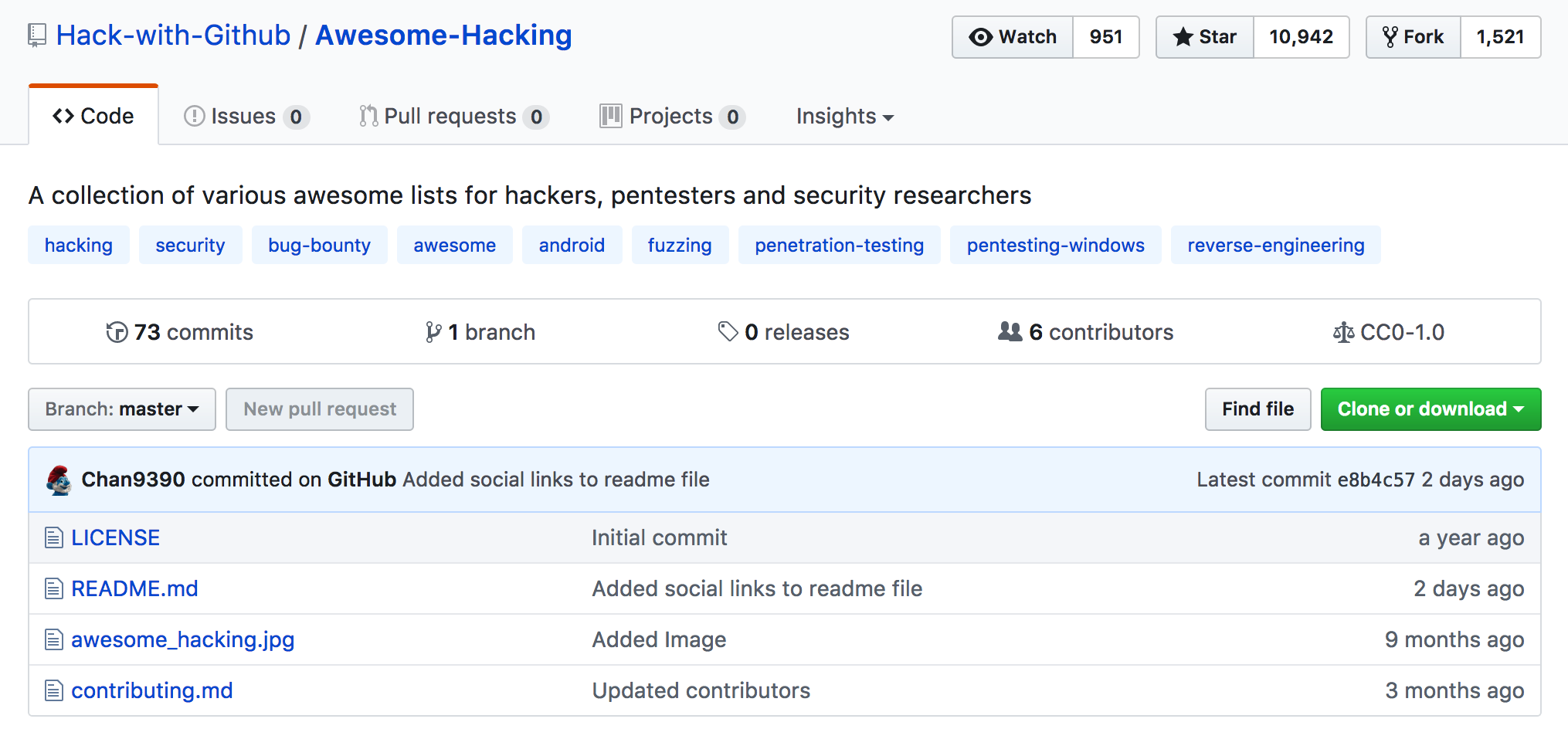Click the eye icon on the Watch button
Viewport: 1568px width, 729px height.
(x=981, y=36)
